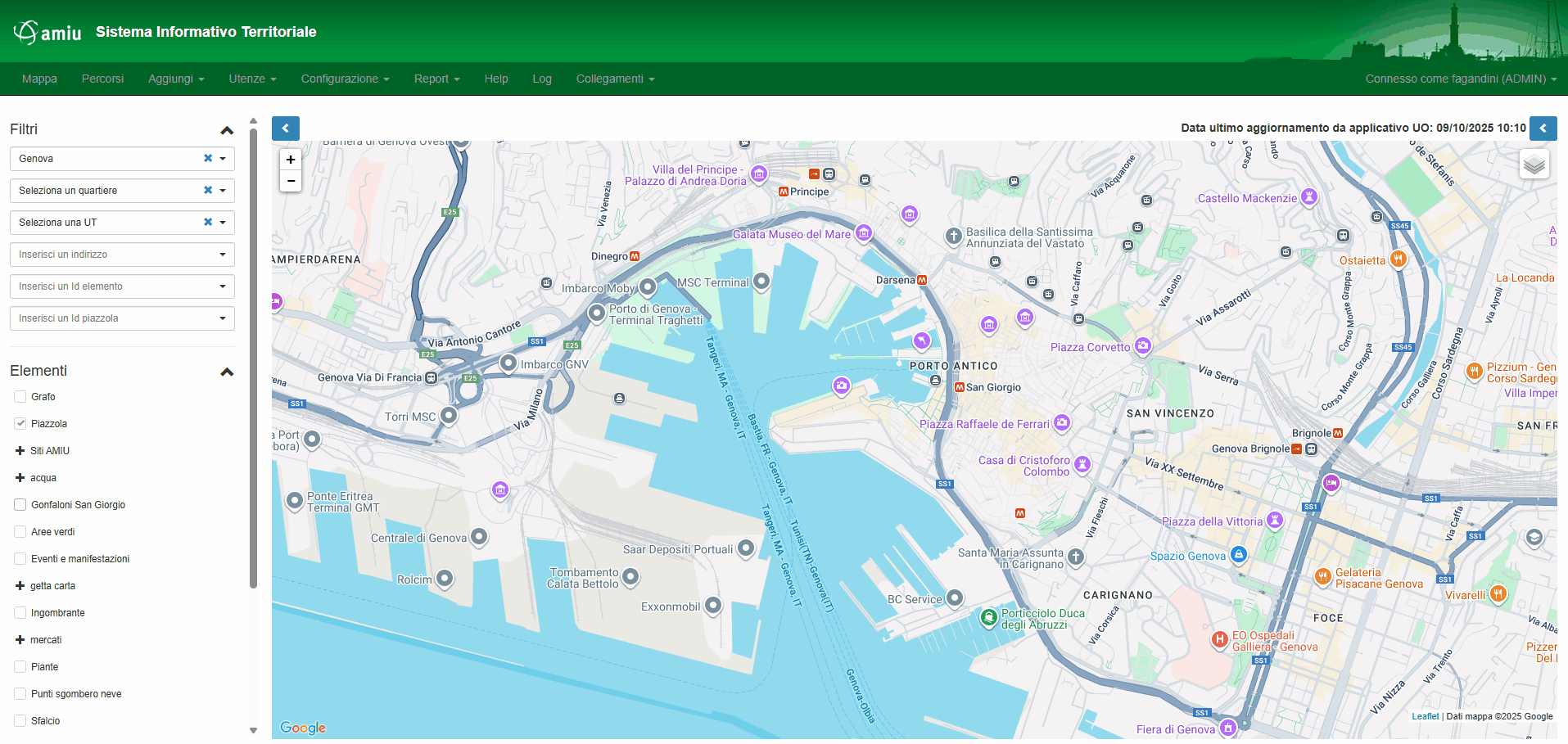
Task: Click the Piazza Raffaele de Ferrari marker
Action: [1062, 423]
